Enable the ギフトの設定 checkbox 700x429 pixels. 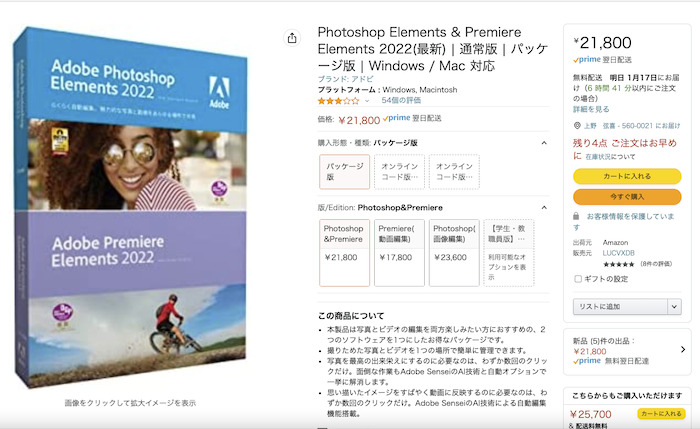click(578, 279)
